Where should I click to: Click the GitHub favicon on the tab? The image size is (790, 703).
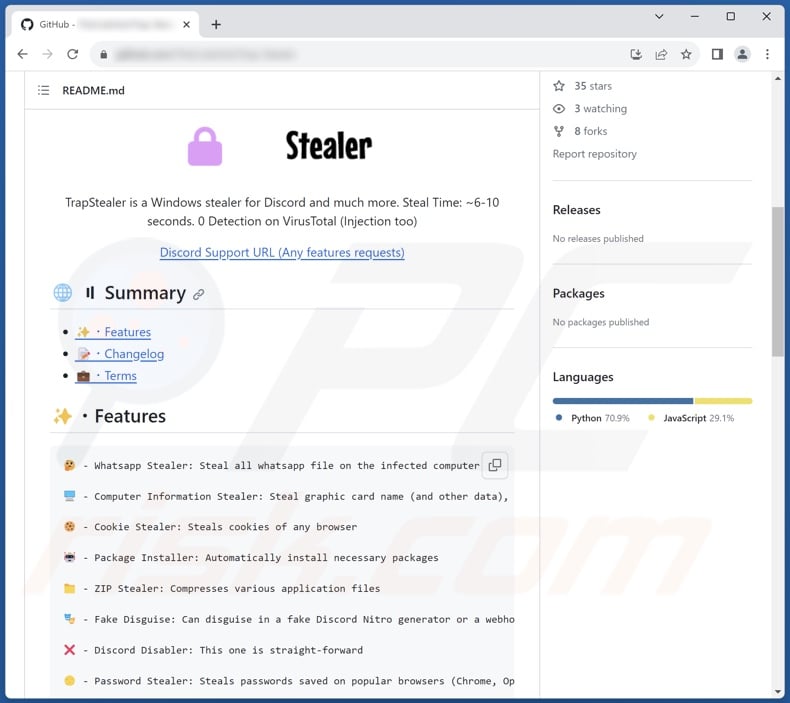click(27, 24)
